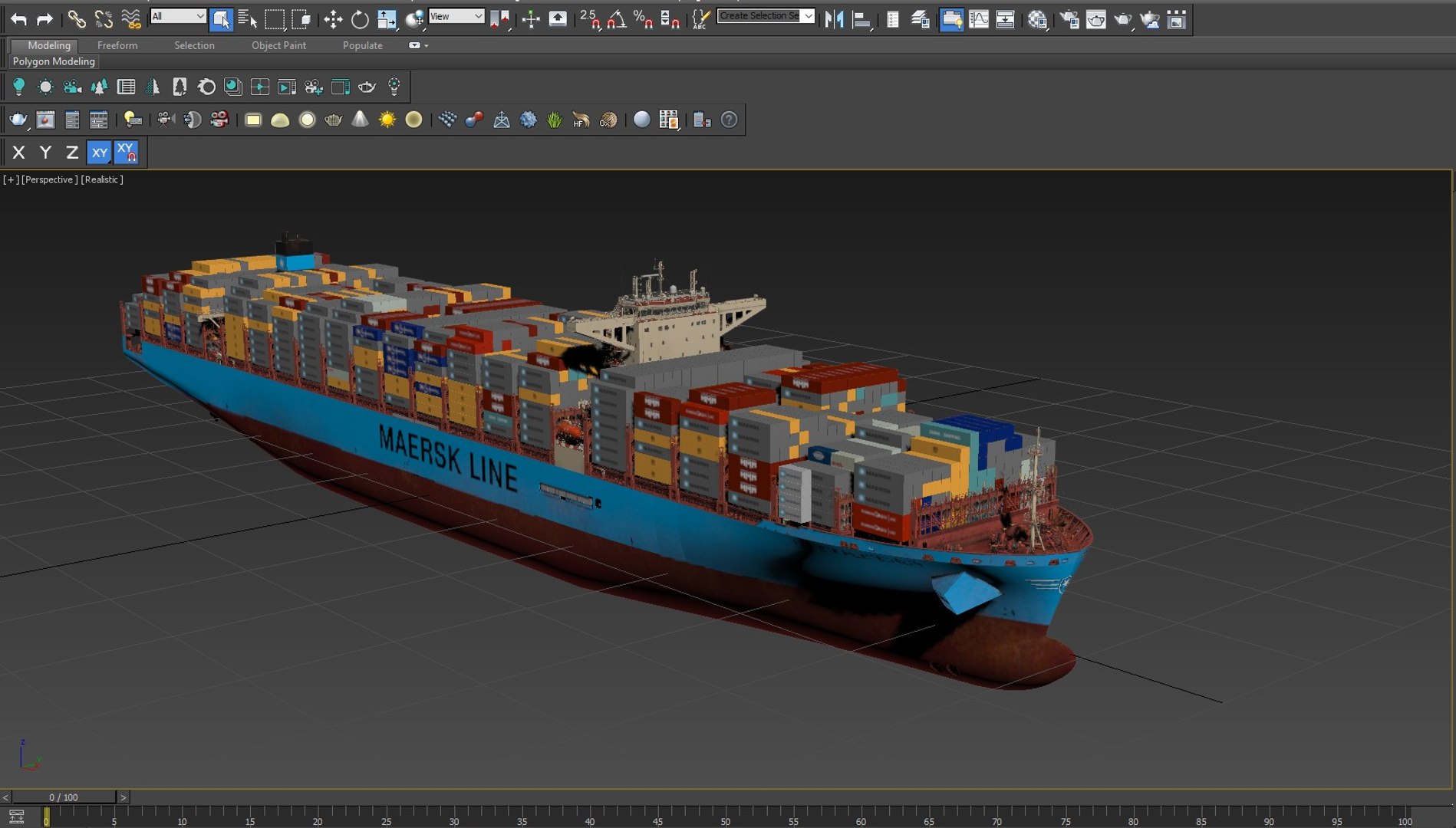This screenshot has height=828, width=1456.
Task: Open the Perspective viewport label menu
Action: pos(50,179)
